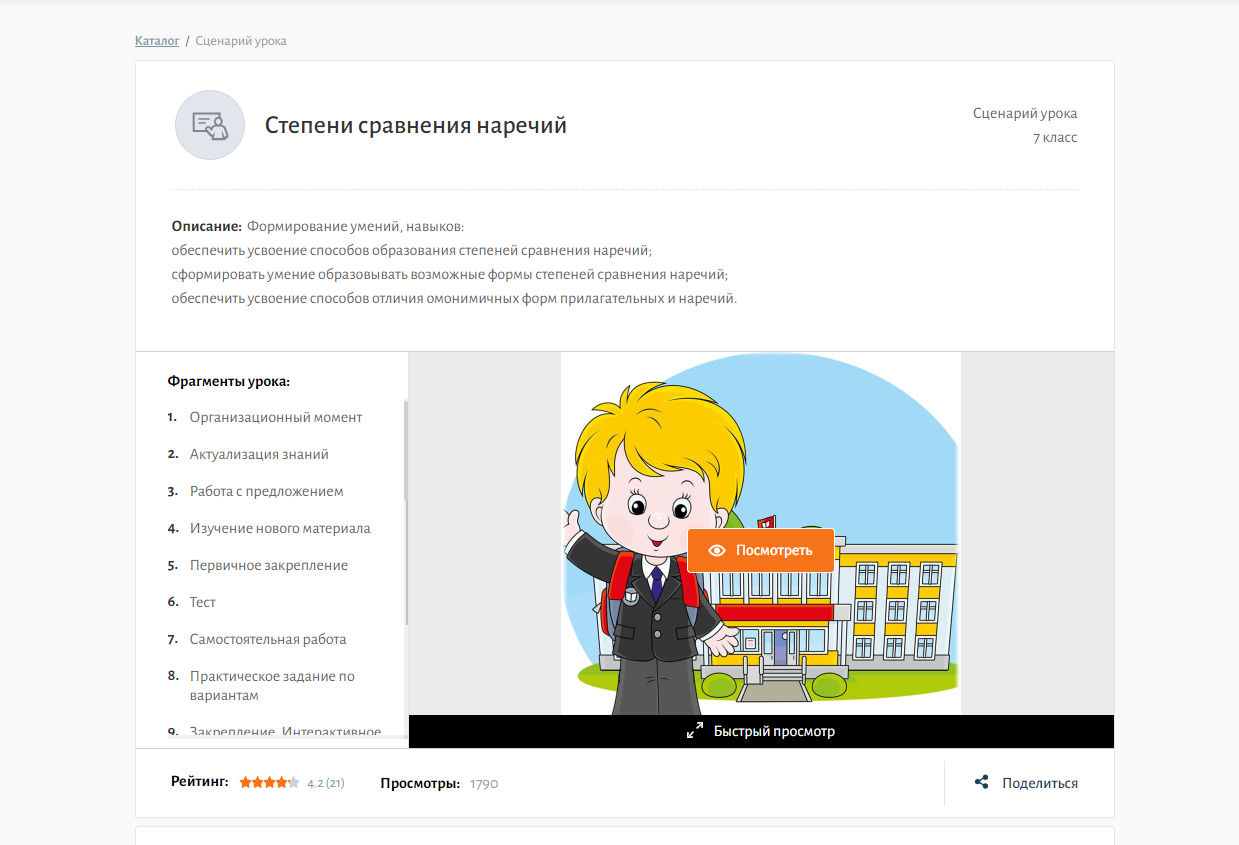Click the Посмотреть orange button
Image resolution: width=1239 pixels, height=845 pixels.
point(761,551)
